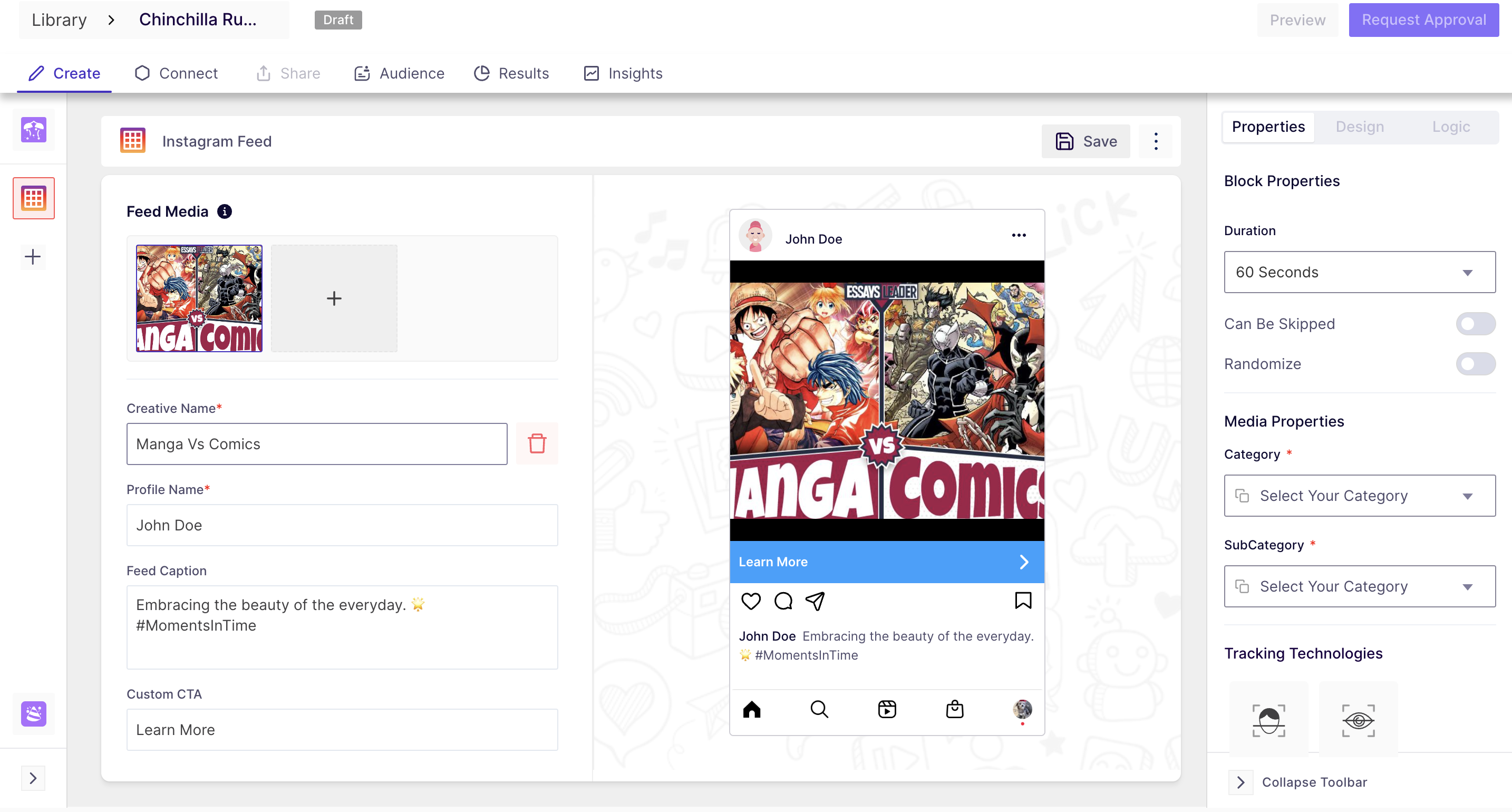Click the home icon in preview nav bar

pyautogui.click(x=751, y=709)
